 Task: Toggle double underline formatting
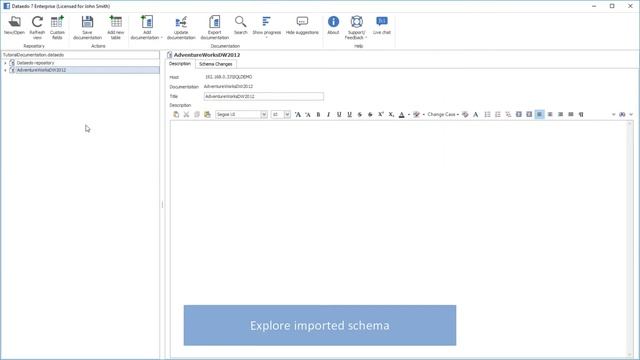point(349,115)
